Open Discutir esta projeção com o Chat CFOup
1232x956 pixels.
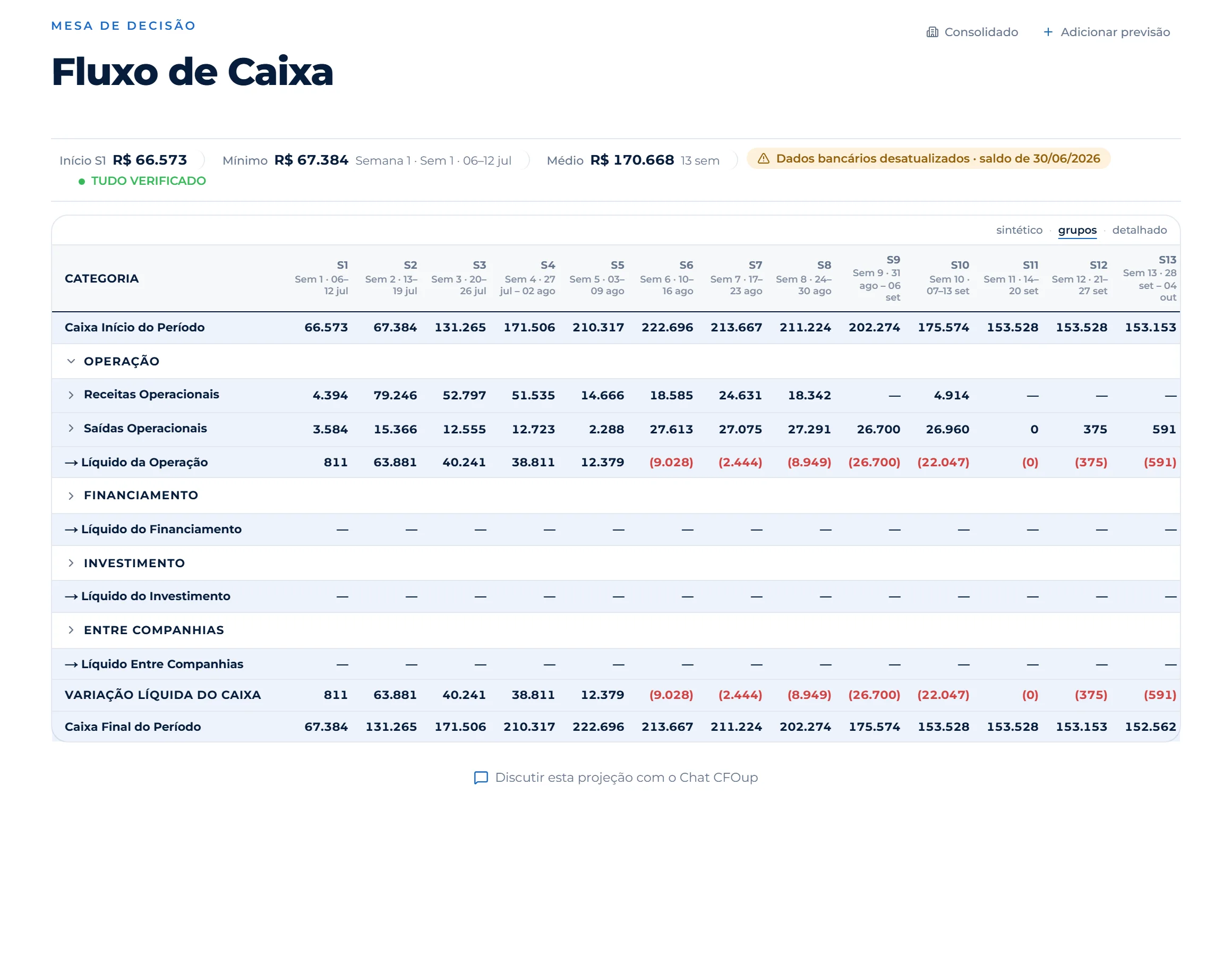(x=616, y=778)
